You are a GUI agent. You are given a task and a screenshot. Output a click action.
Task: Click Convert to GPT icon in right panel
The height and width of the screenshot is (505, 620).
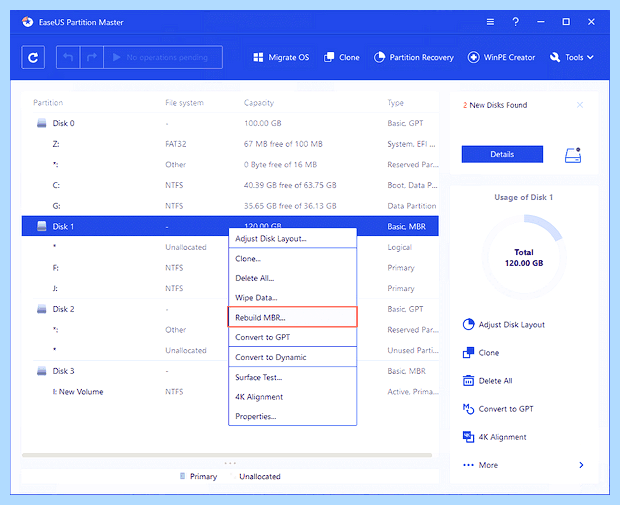point(468,409)
